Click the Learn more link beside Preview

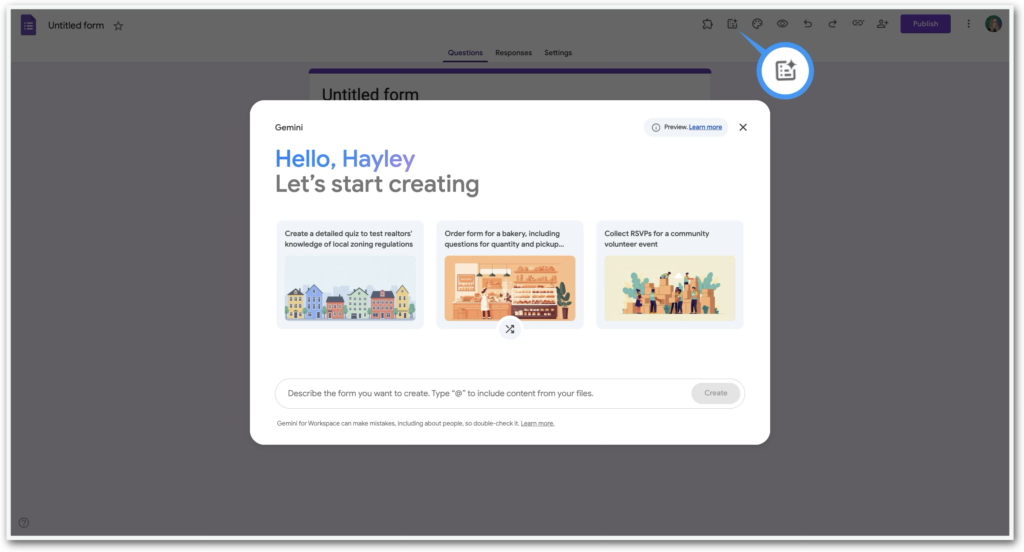[x=705, y=127]
